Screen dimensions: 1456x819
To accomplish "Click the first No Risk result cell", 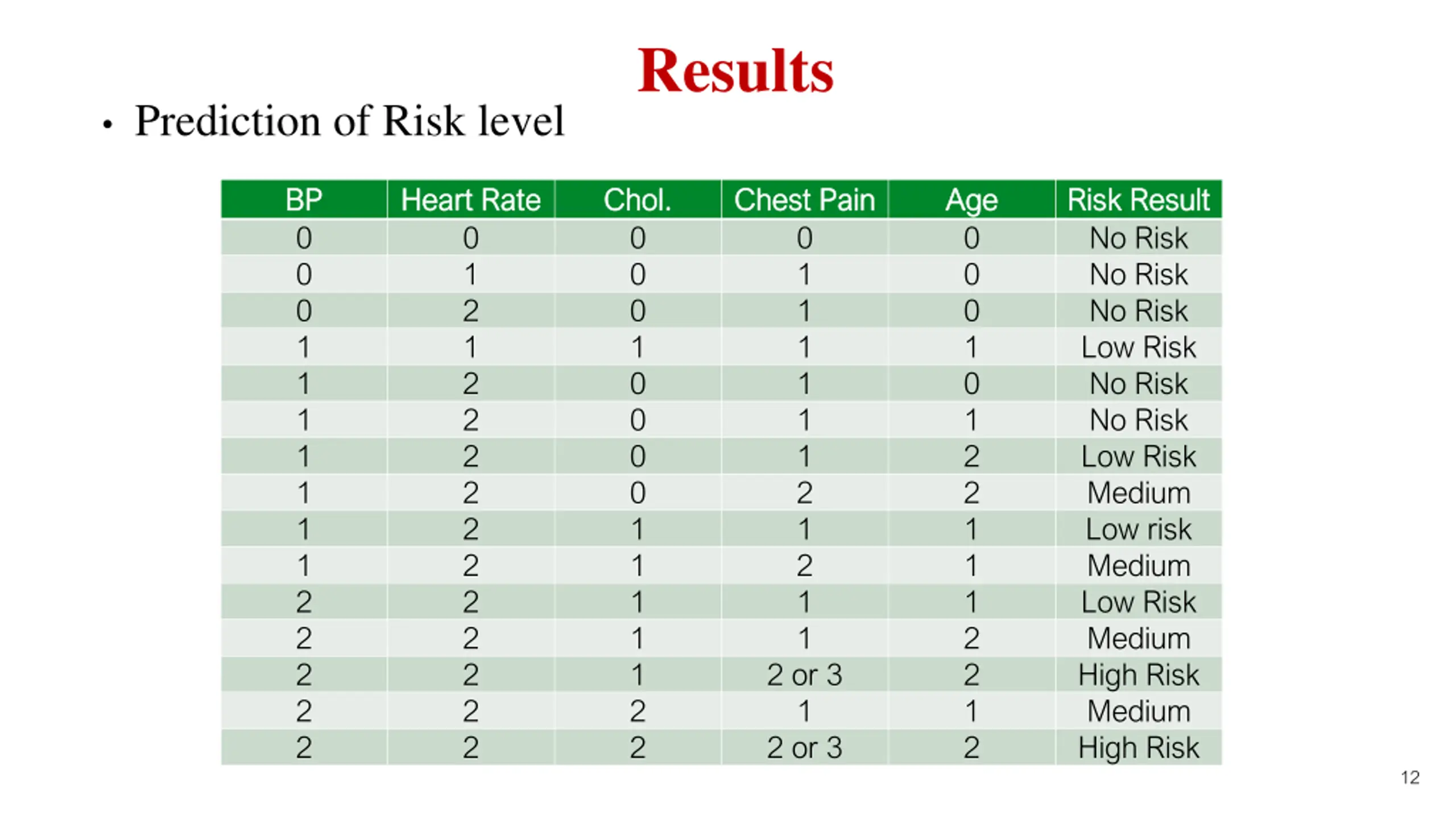I will 1139,238.
